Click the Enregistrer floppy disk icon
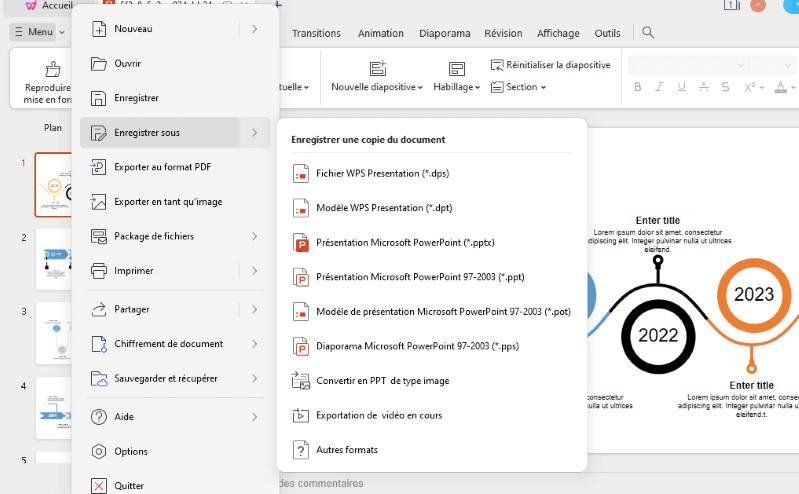This screenshot has width=799, height=494. pos(98,98)
